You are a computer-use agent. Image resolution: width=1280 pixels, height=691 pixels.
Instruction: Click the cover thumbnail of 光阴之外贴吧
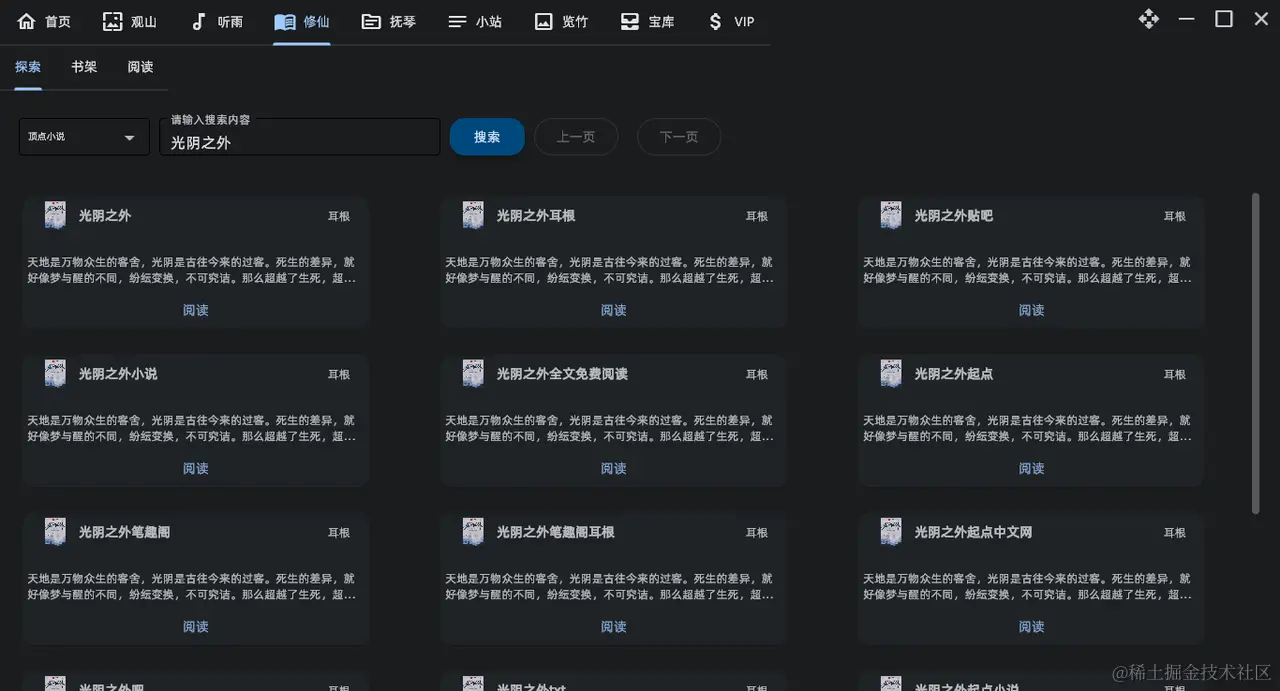891,215
